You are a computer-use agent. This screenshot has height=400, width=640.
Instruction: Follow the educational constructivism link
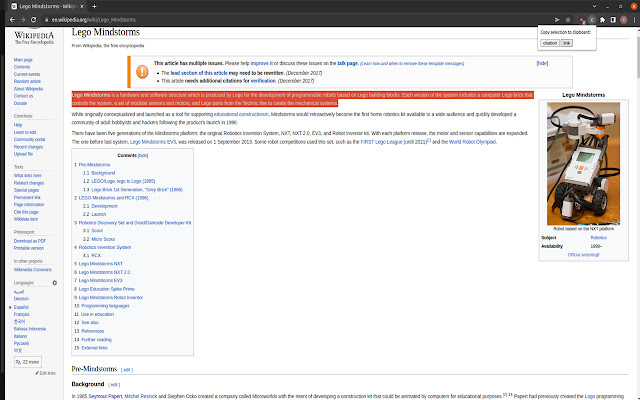coord(241,114)
